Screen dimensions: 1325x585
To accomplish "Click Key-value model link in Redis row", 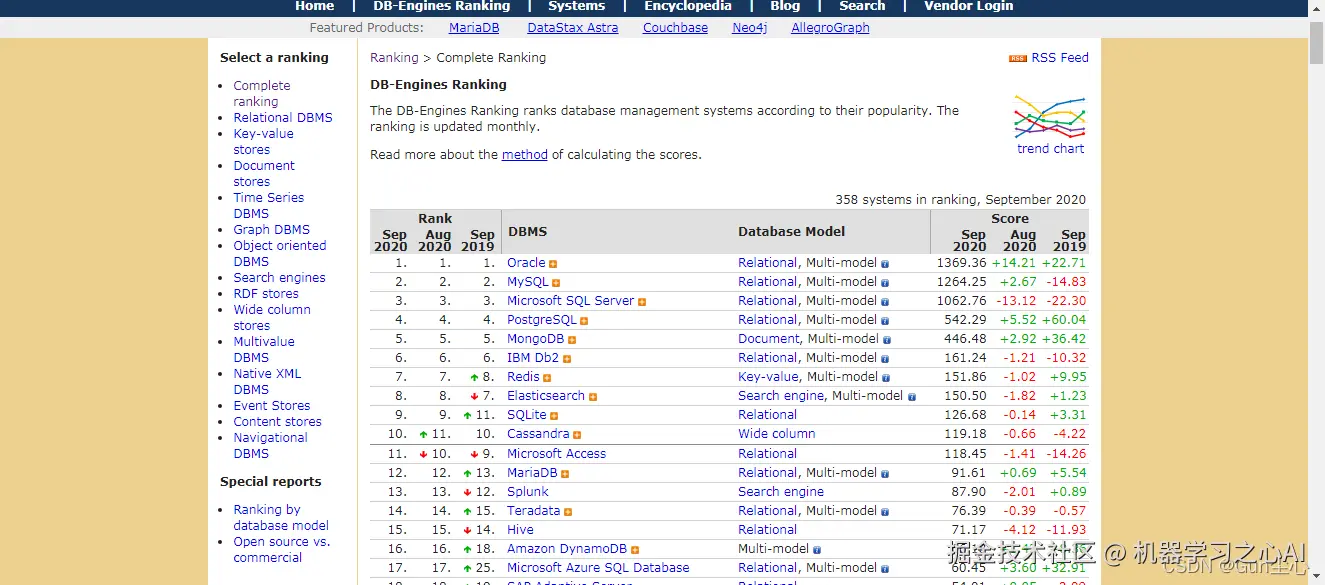I will pyautogui.click(x=768, y=377).
